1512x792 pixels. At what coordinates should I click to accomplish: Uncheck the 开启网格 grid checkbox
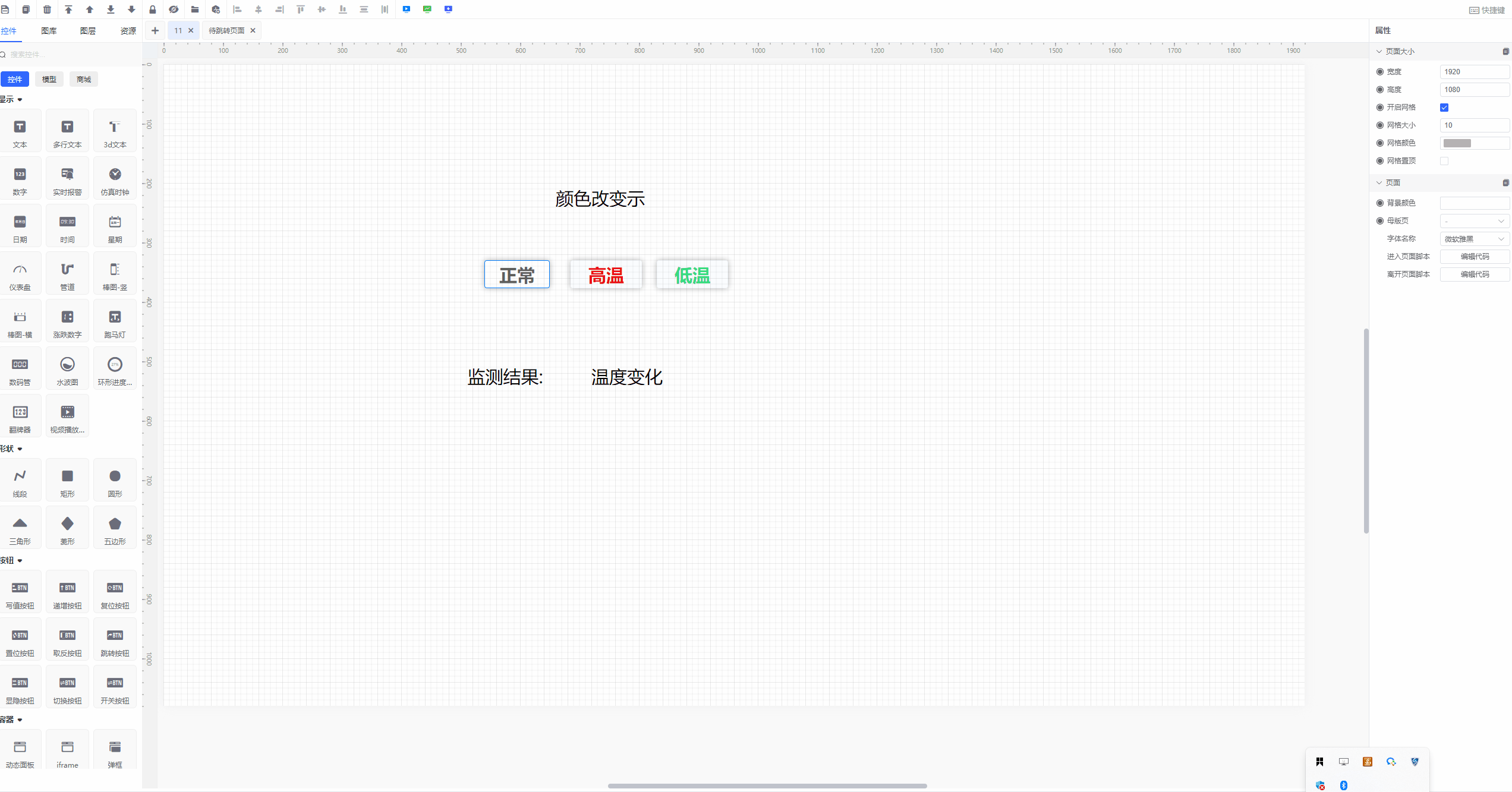[1445, 108]
